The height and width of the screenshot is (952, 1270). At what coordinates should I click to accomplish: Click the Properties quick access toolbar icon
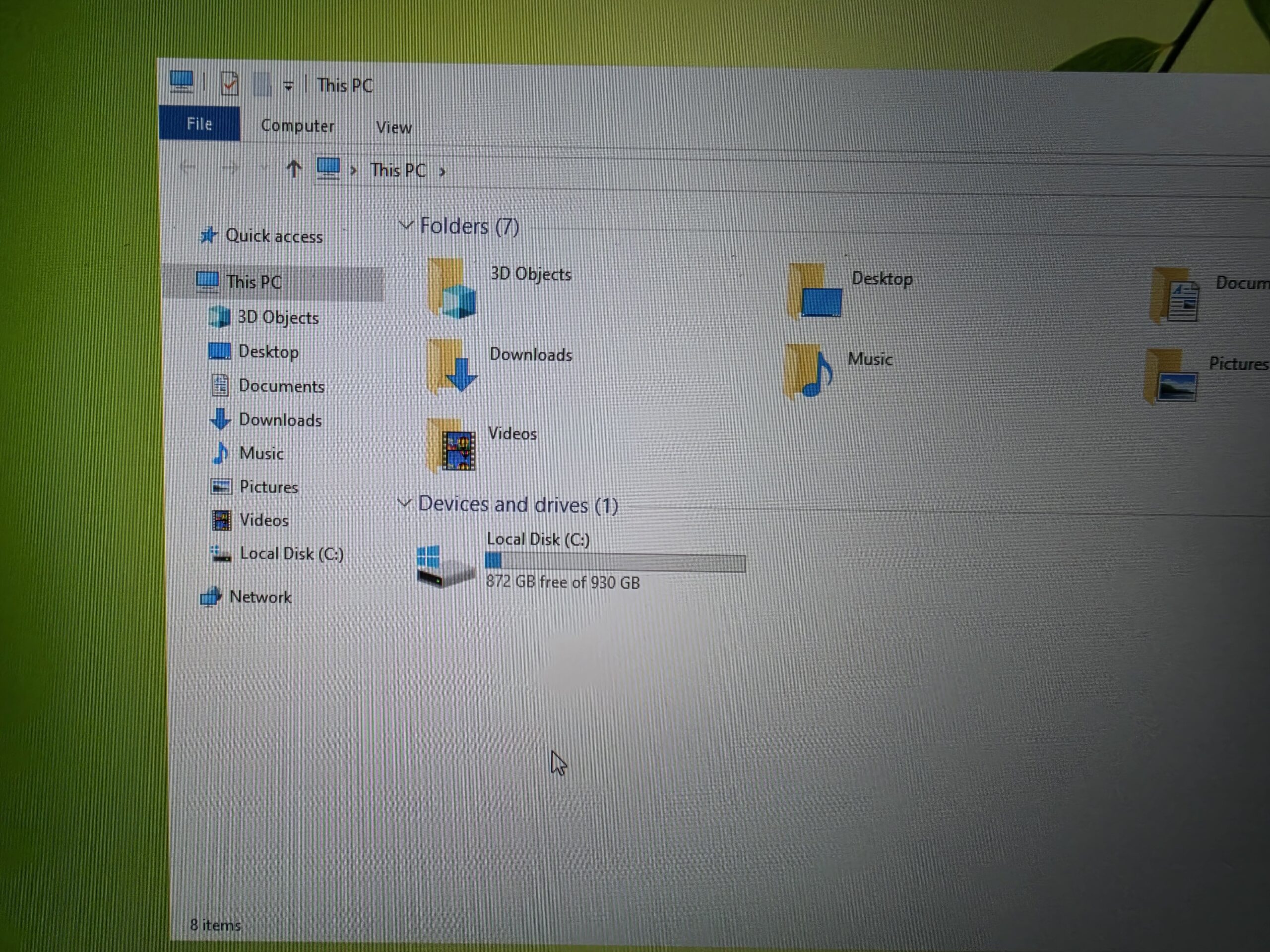point(229,84)
